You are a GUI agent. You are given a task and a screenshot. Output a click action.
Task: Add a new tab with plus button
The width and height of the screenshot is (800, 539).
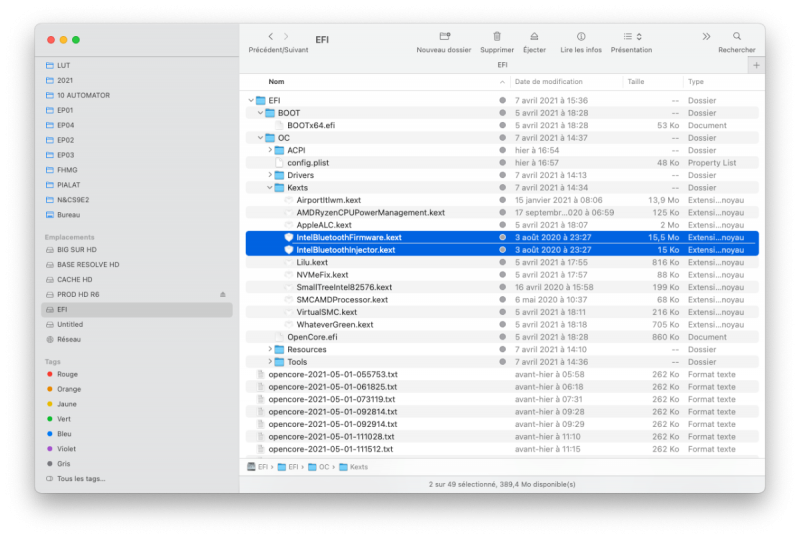coord(756,65)
